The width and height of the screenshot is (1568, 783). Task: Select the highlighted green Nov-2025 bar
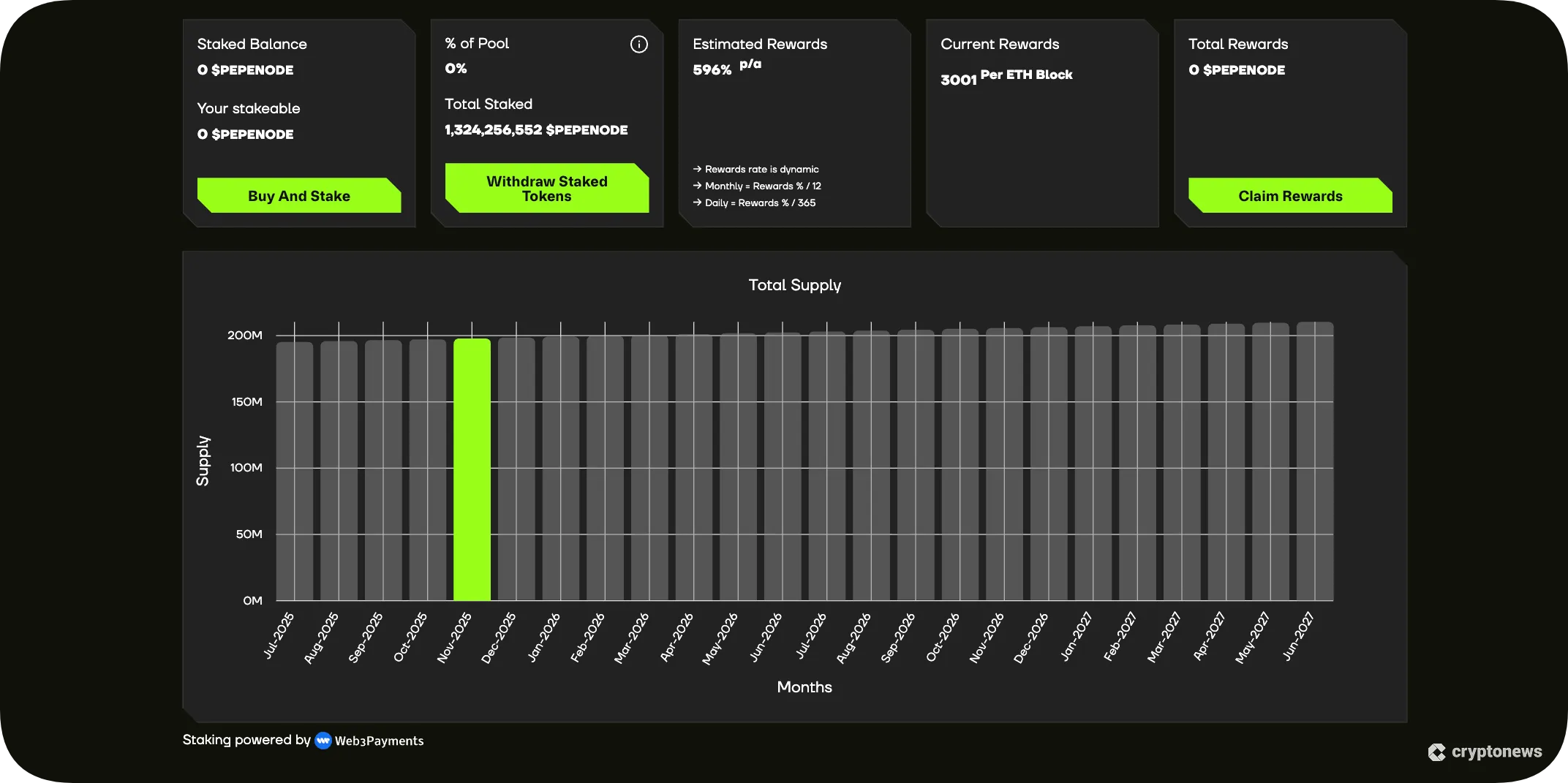coord(472,469)
